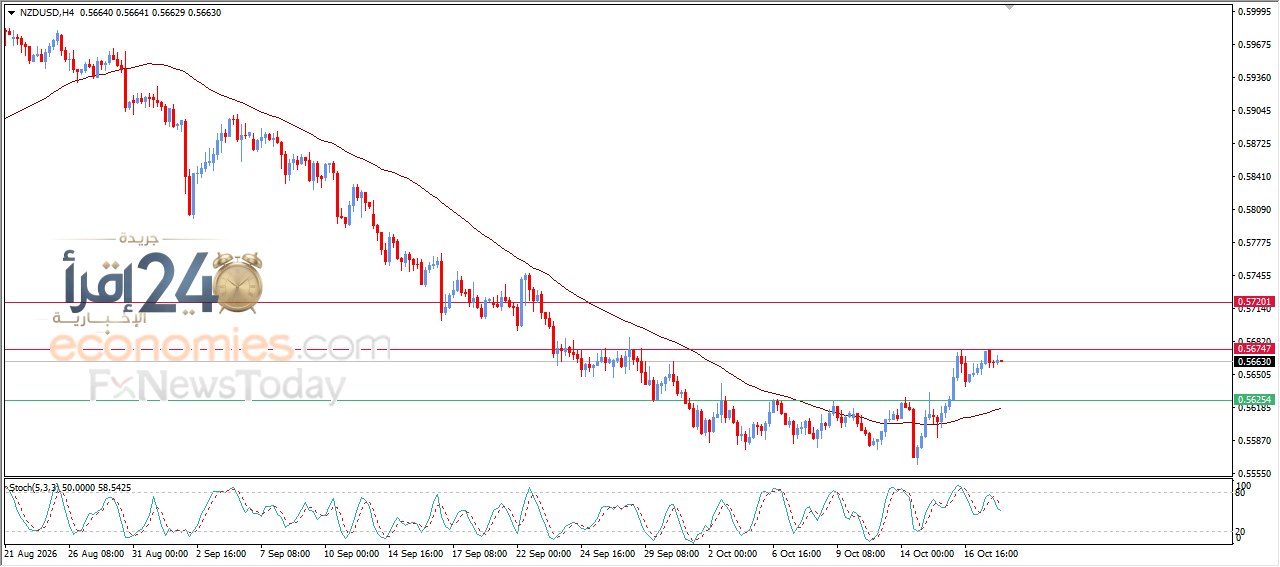
Task: Click price axis value 0.58410
Action: coord(1254,177)
